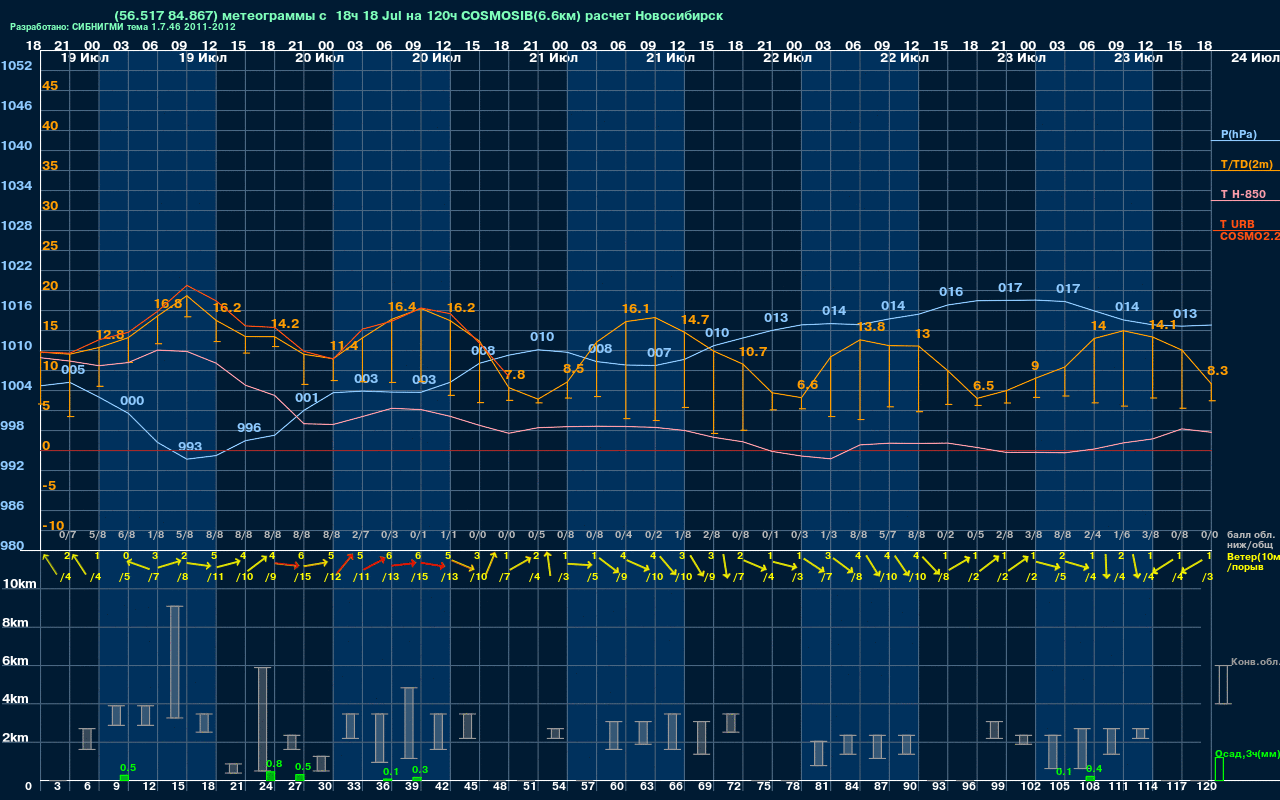Click pressure axis value 1034
Viewport: 1280px width, 800px height.
pos(16,186)
